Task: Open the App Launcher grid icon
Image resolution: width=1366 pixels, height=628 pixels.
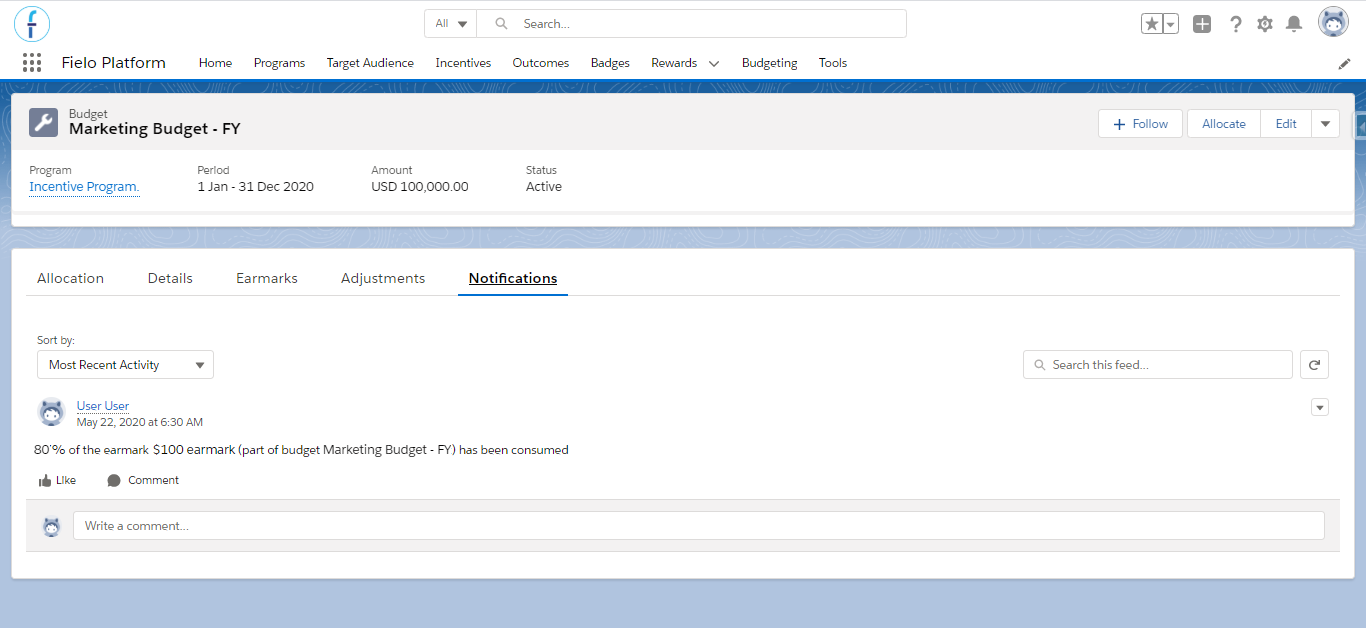Action: [32, 63]
